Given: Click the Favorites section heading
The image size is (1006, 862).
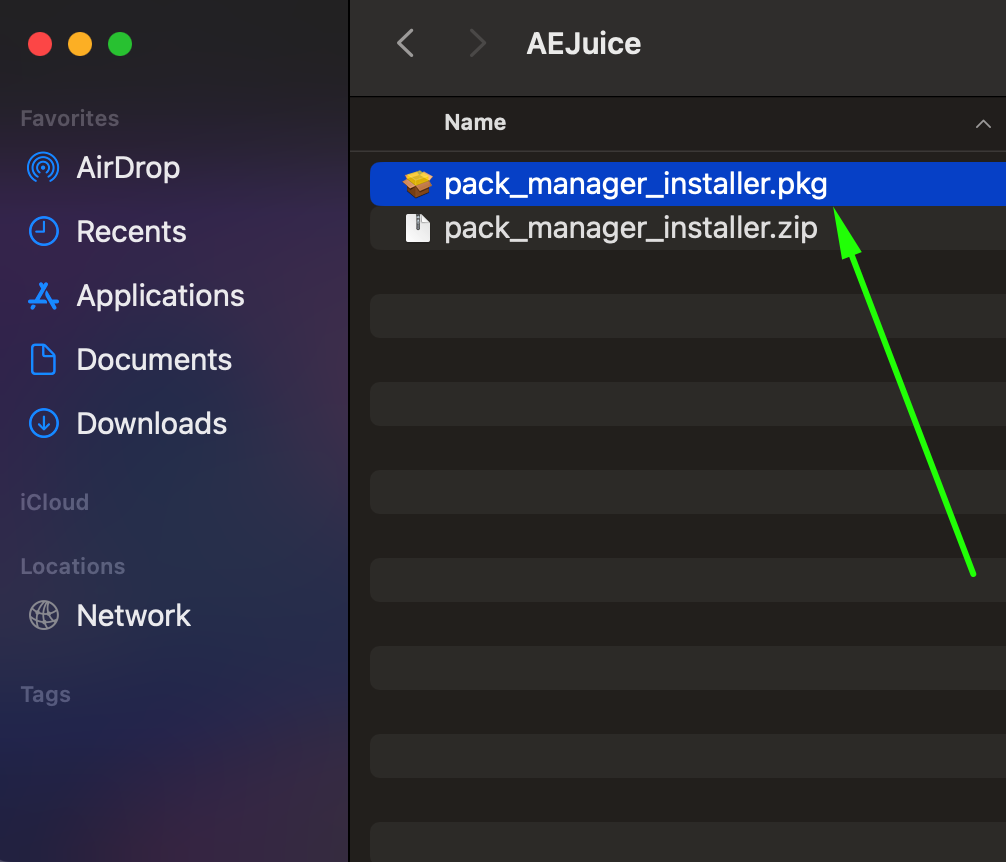Looking at the screenshot, I should [x=70, y=118].
